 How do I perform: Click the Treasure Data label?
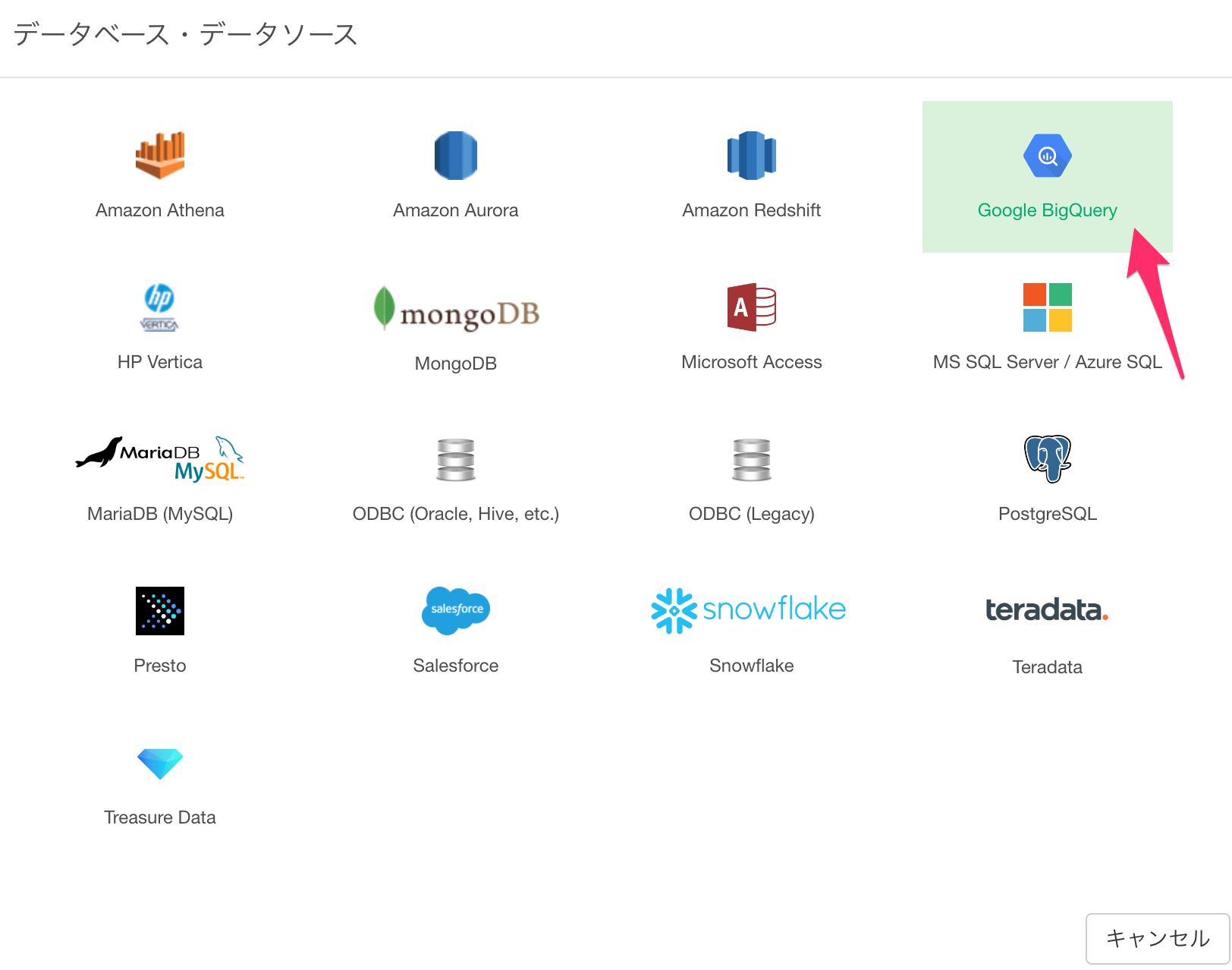pos(160,817)
